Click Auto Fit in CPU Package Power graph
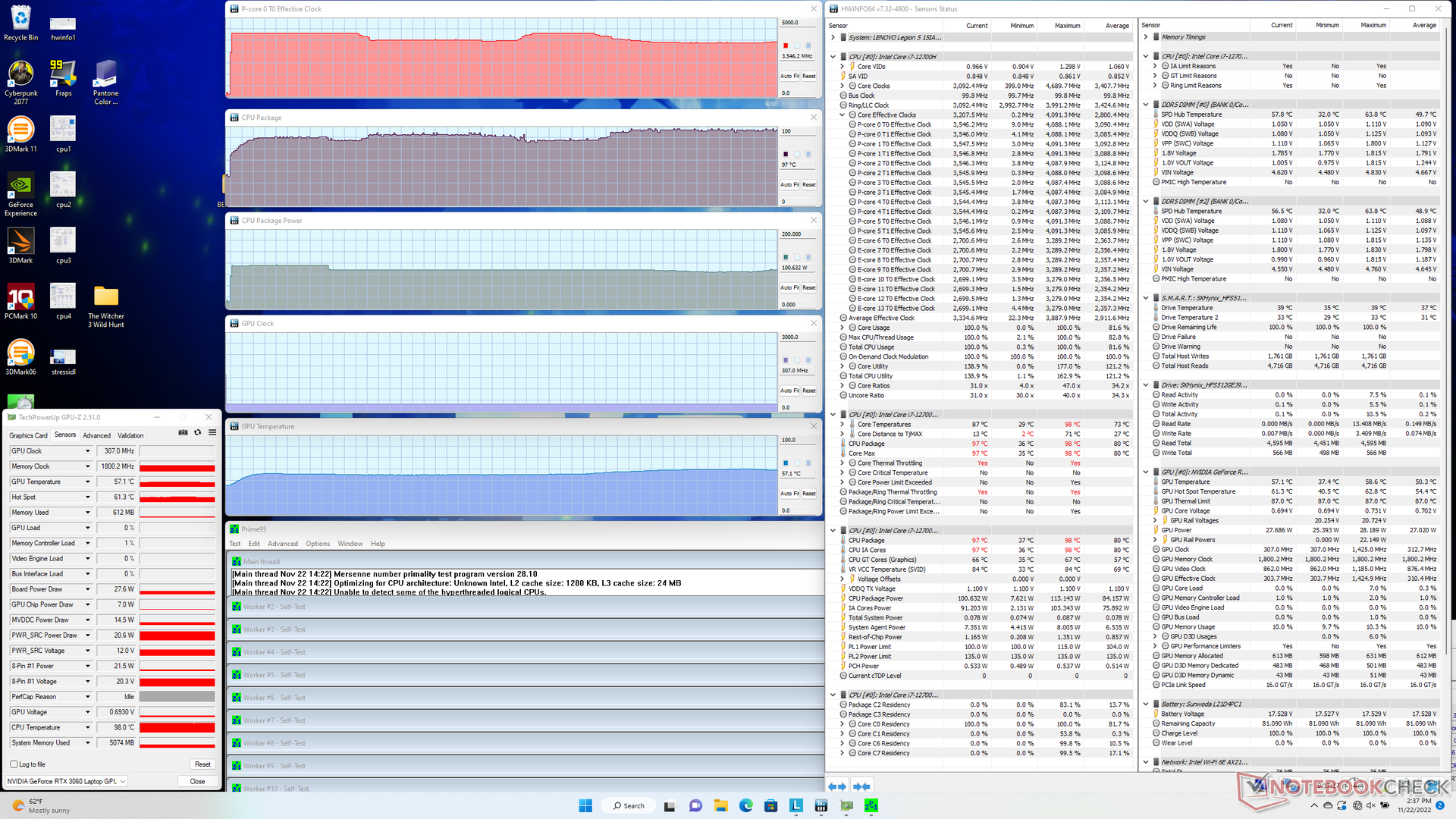This screenshot has height=819, width=1456. 789,287
